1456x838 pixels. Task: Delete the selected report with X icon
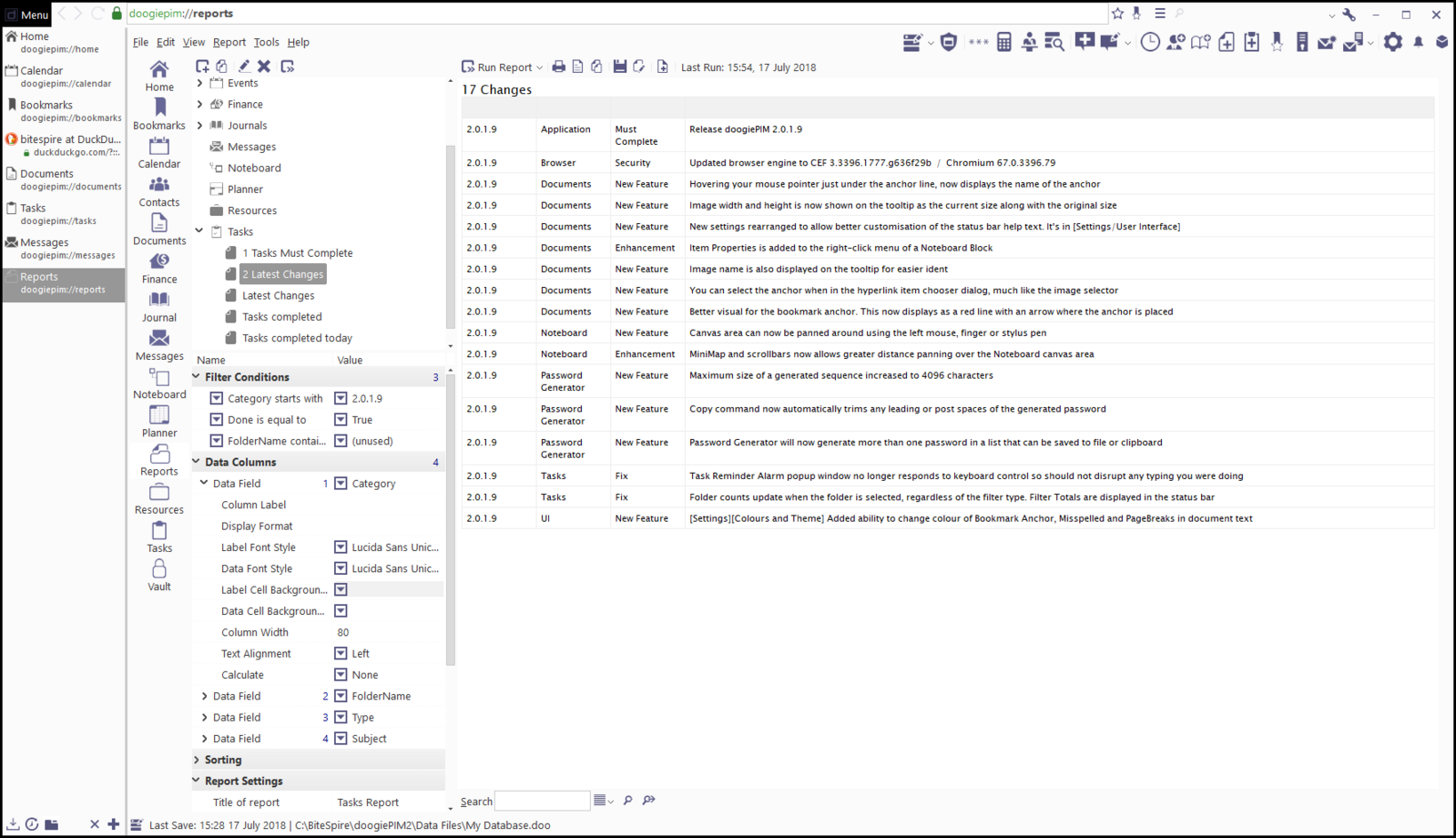coord(264,66)
